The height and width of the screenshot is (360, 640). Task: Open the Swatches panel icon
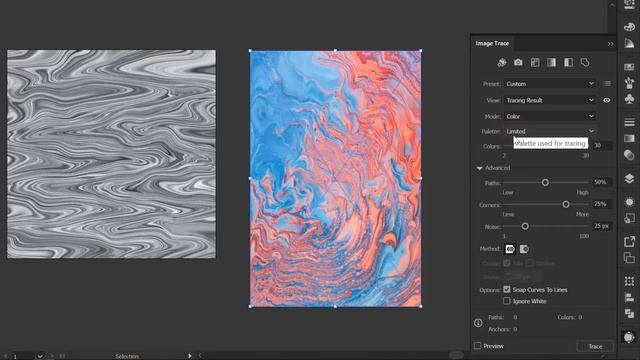(629, 67)
